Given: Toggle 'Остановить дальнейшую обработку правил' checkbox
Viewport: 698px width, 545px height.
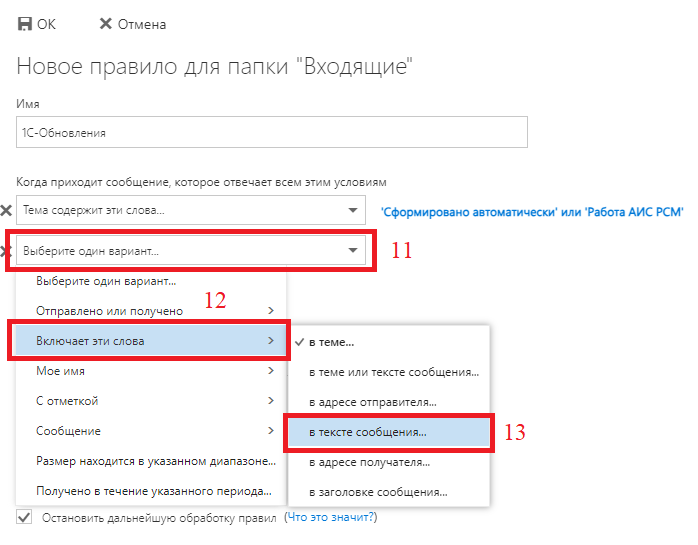Looking at the screenshot, I should pos(25,518).
